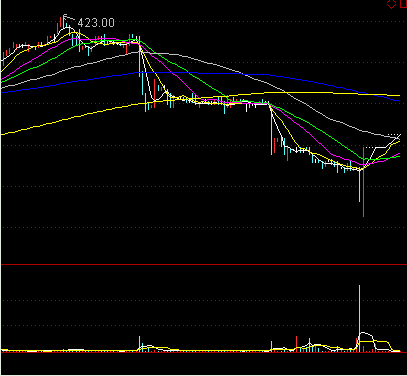This screenshot has height=376, width=407.
Task: Click the red divider between price and volume panes
Action: click(203, 265)
